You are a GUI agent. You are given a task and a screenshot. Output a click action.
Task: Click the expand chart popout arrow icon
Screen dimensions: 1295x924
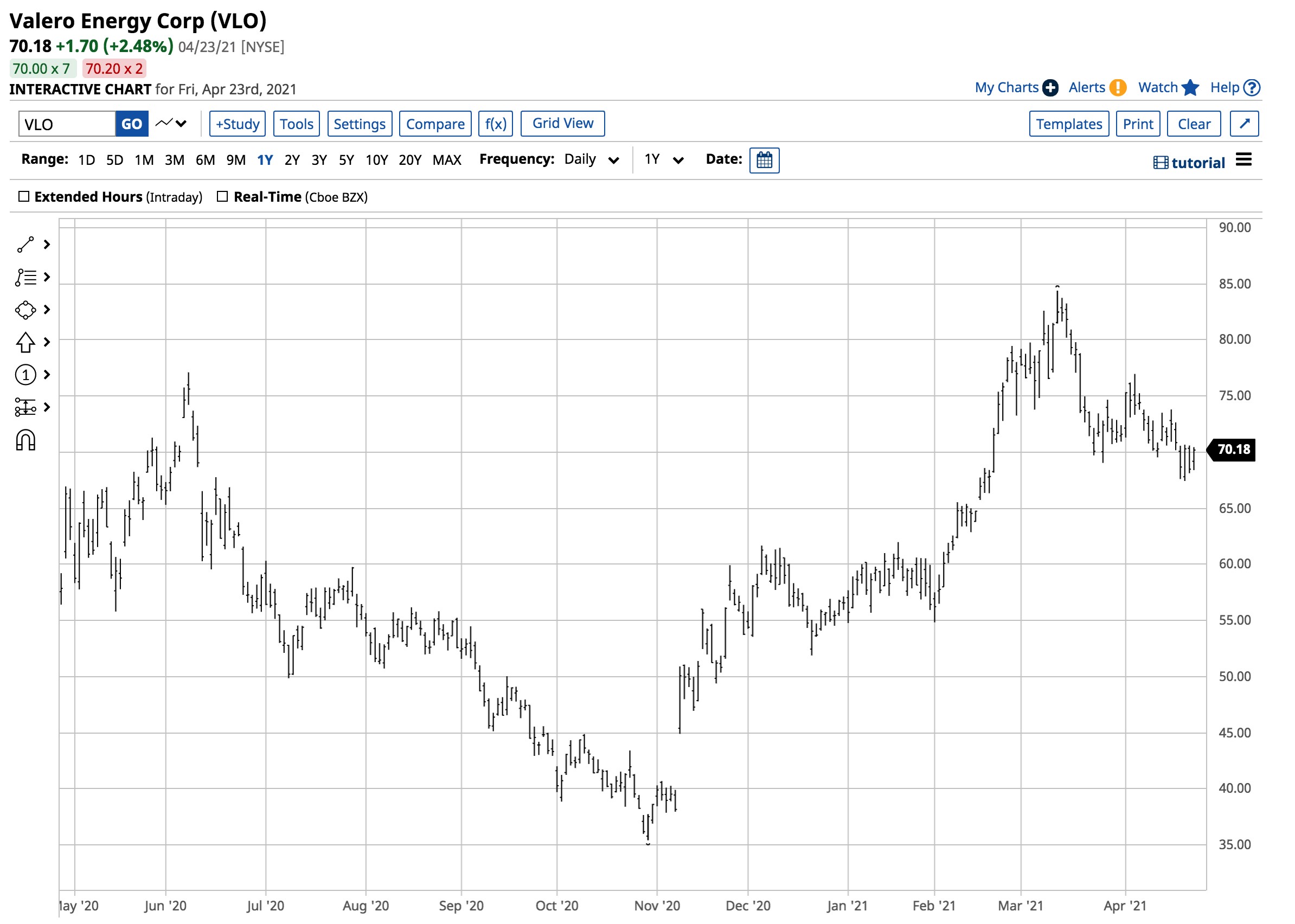point(1245,124)
